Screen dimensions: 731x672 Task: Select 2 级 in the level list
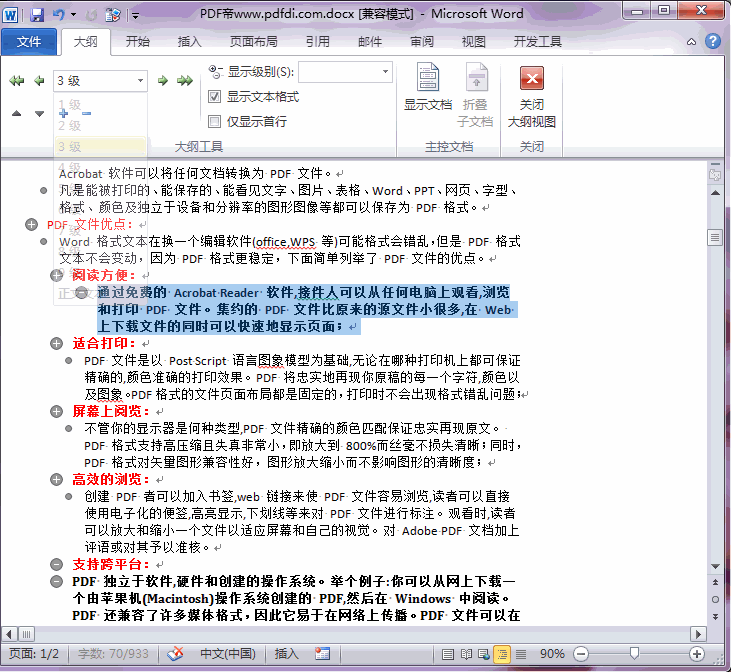pos(100,125)
